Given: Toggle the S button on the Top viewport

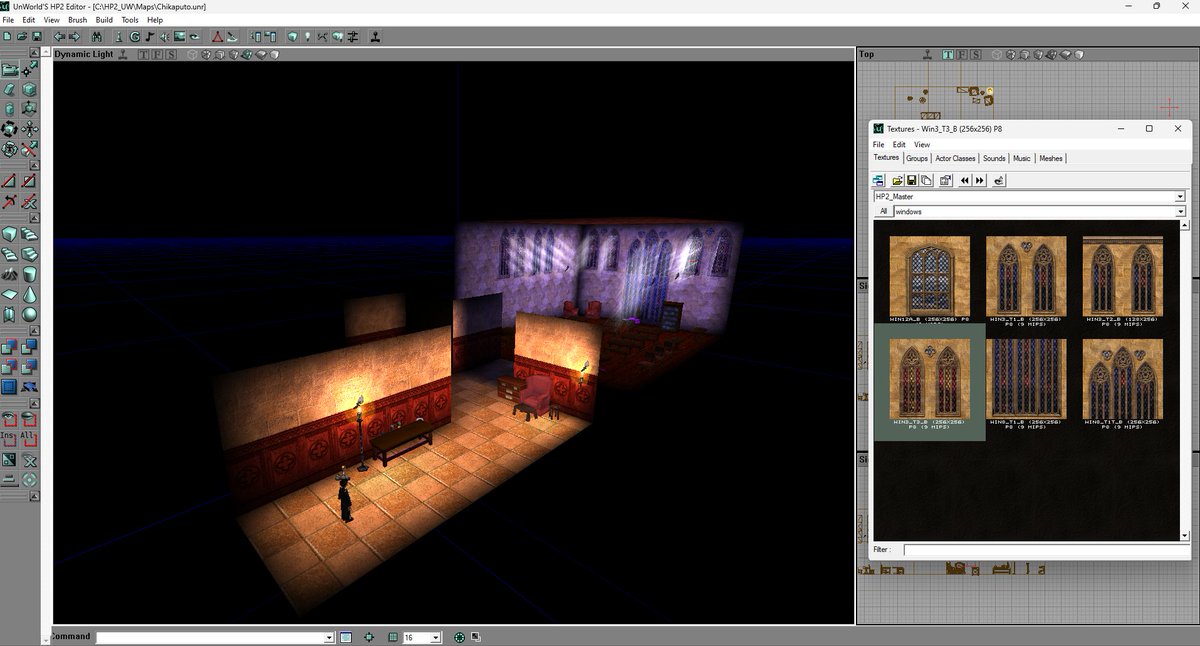Looking at the screenshot, I should coord(977,55).
